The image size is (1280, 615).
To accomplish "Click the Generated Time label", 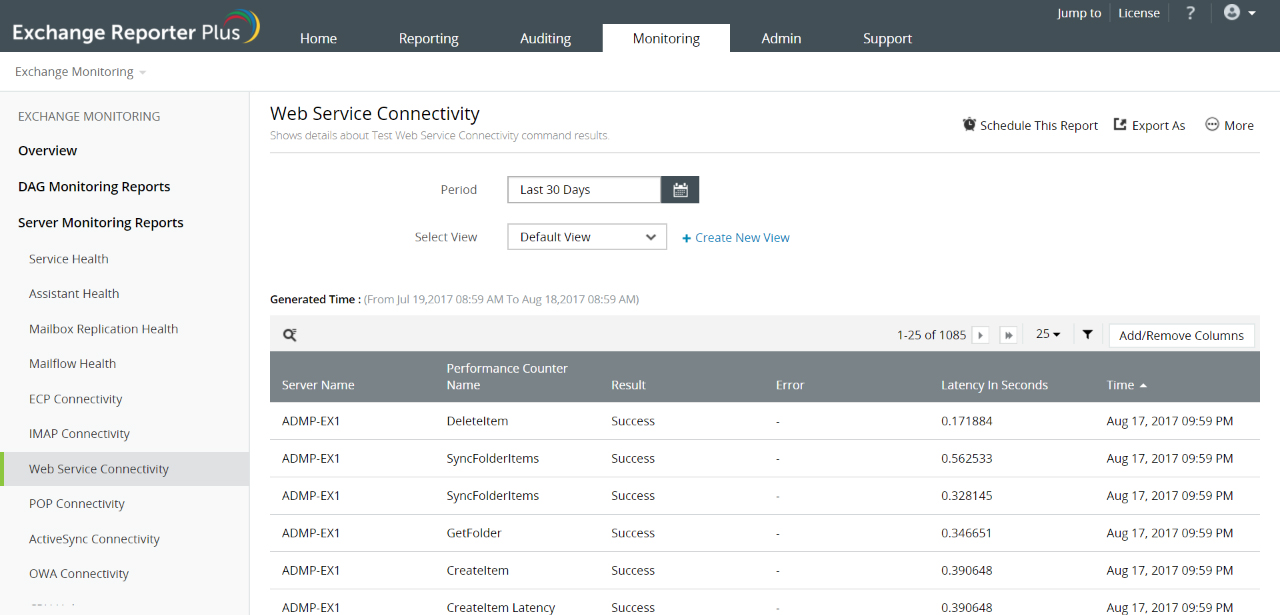I will click(x=315, y=299).
